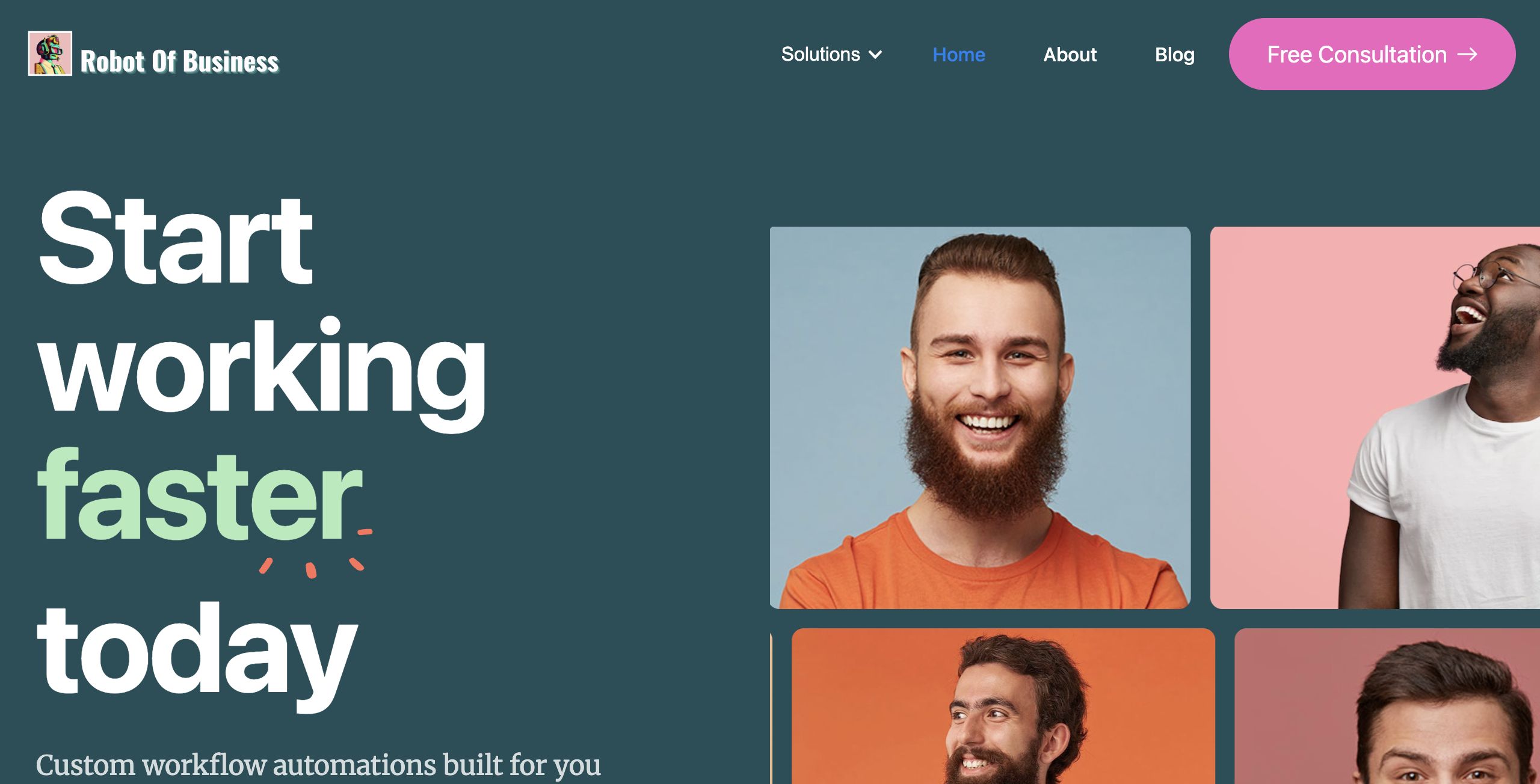
Task: Click the 'working' headline word
Action: [262, 373]
